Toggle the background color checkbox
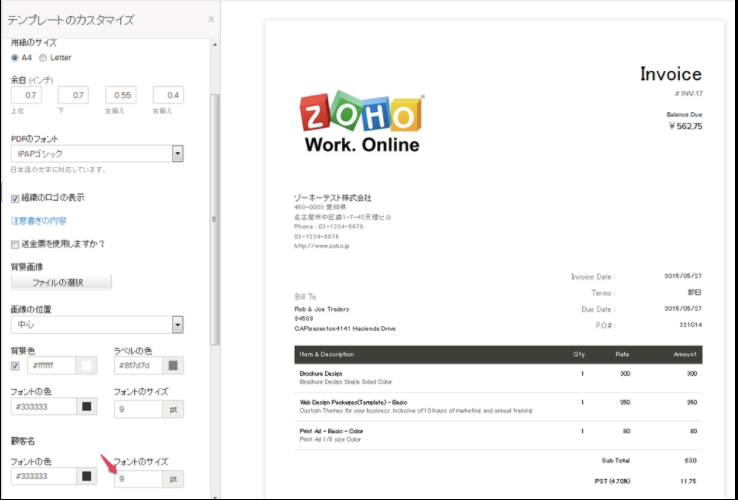This screenshot has height=500, width=738. click(15, 366)
